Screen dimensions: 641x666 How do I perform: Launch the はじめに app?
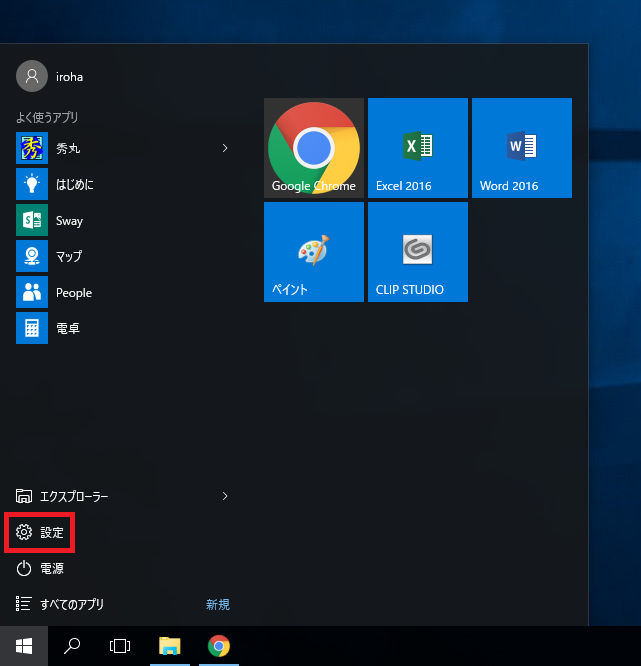74,184
